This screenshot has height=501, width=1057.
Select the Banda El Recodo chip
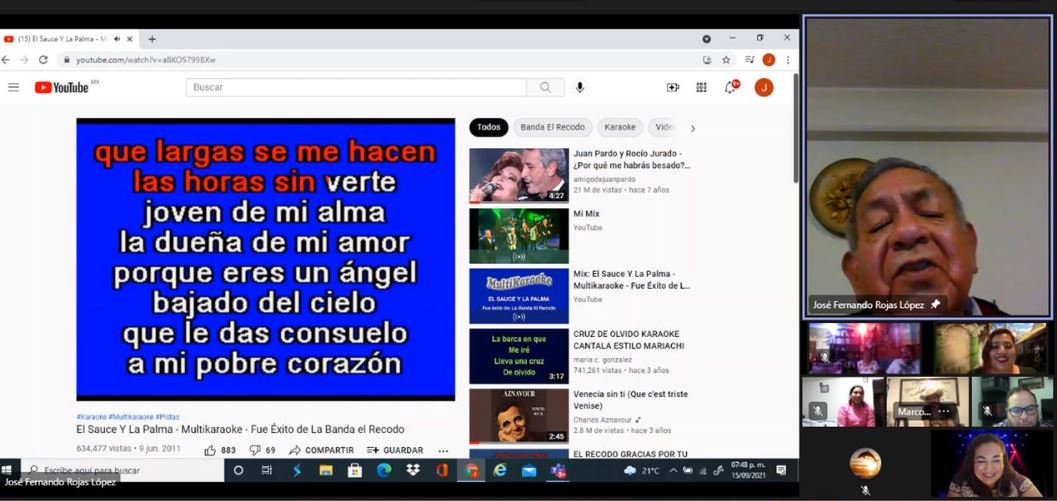pyautogui.click(x=552, y=127)
